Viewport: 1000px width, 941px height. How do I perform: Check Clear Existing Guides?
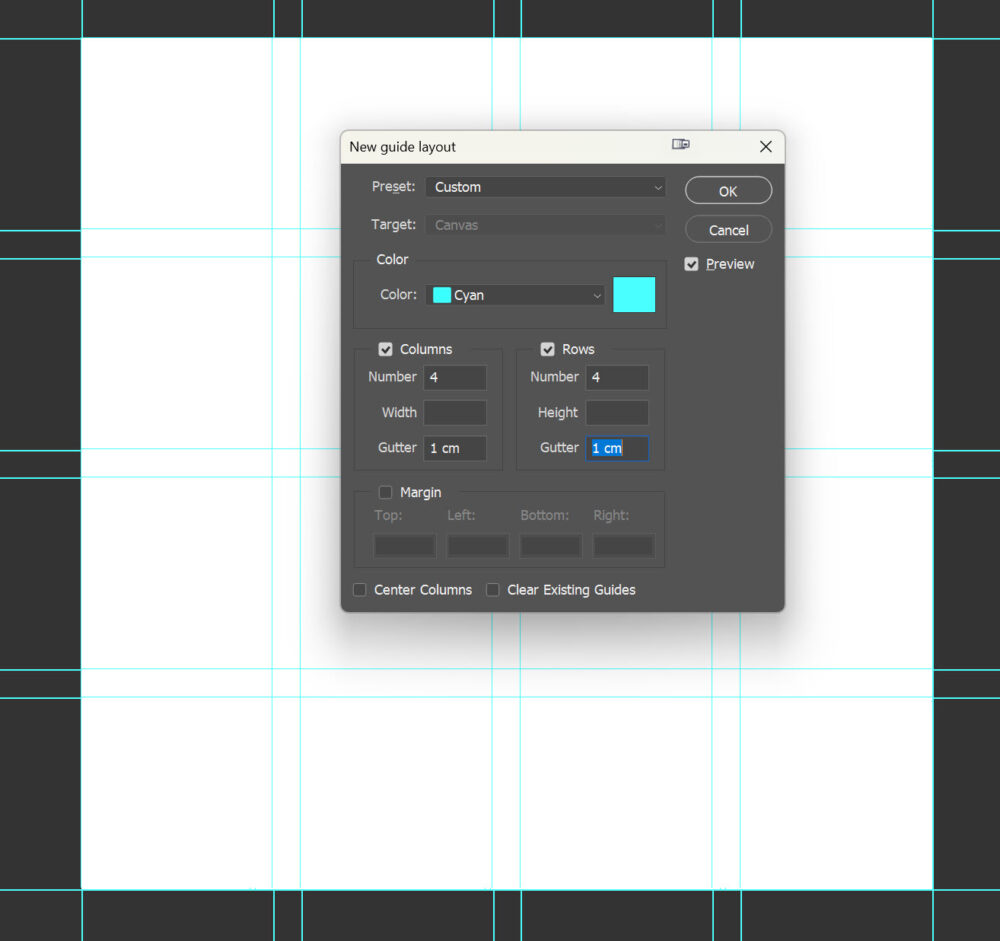(x=493, y=590)
